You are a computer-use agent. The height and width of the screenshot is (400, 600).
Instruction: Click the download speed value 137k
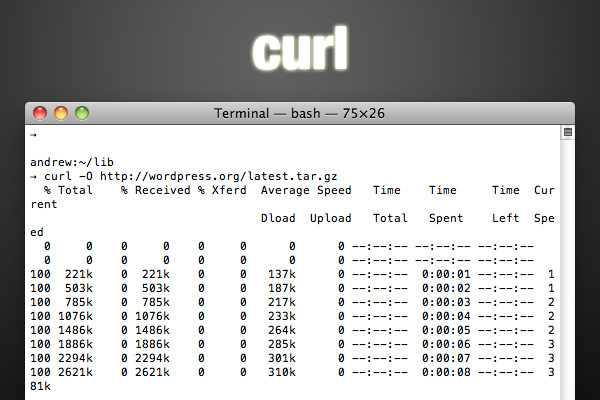click(282, 274)
